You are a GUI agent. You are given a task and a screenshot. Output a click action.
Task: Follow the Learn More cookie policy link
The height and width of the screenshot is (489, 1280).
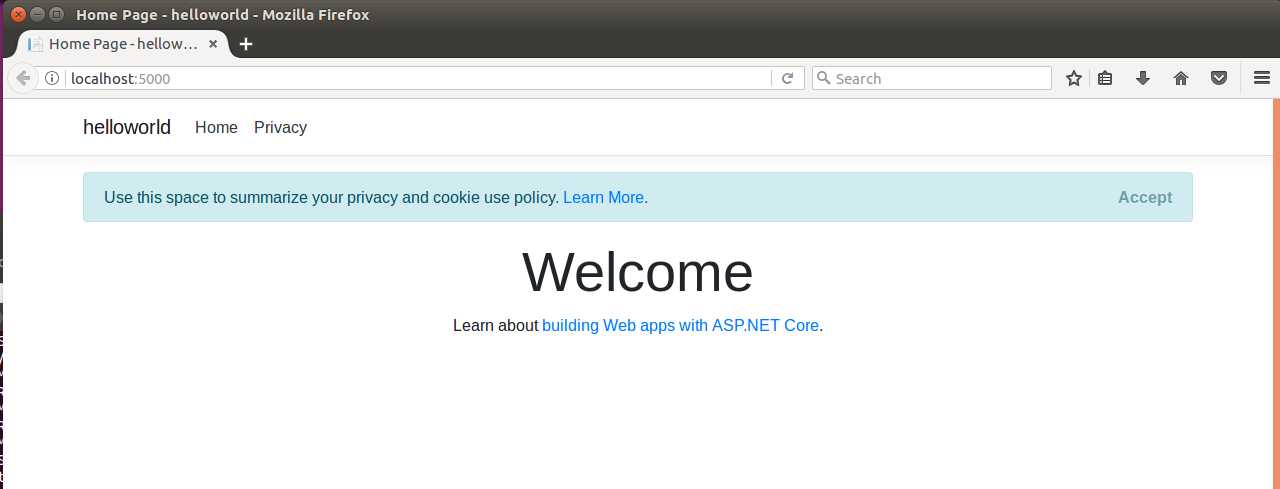(x=604, y=197)
